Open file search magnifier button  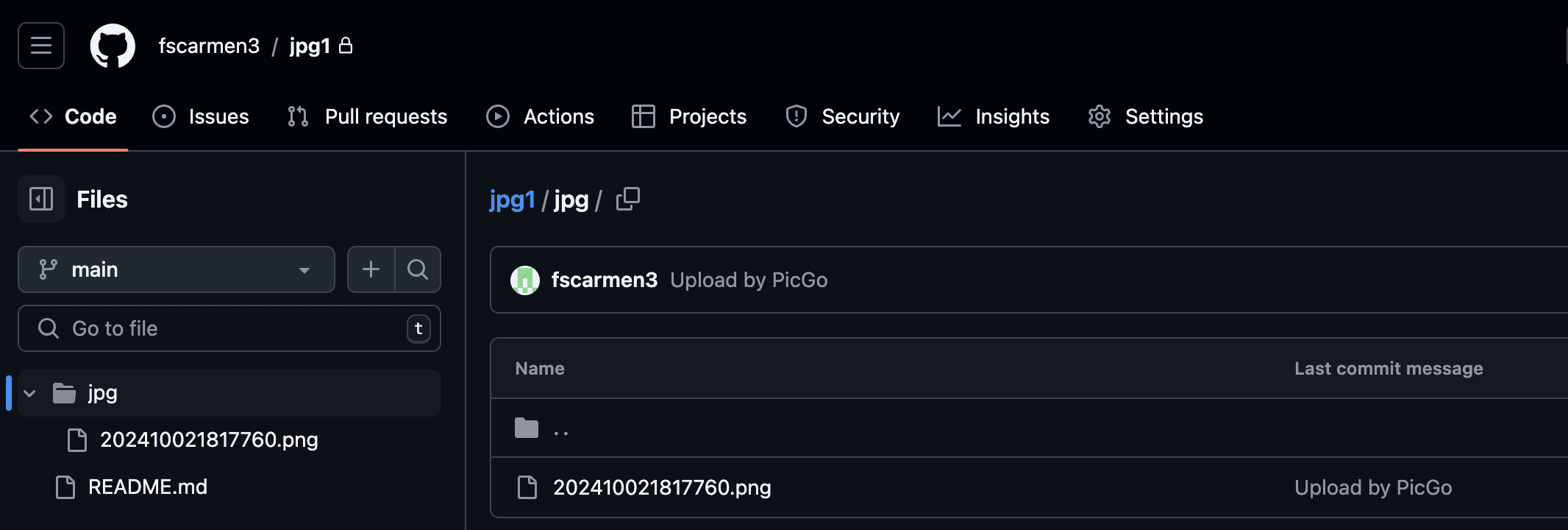click(418, 269)
